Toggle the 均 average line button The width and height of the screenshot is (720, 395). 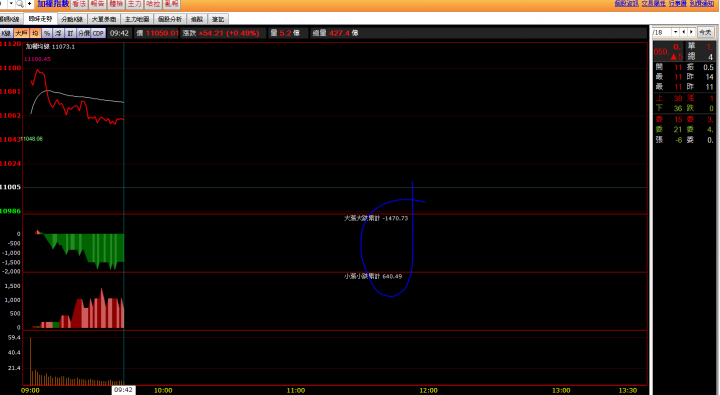[35, 34]
